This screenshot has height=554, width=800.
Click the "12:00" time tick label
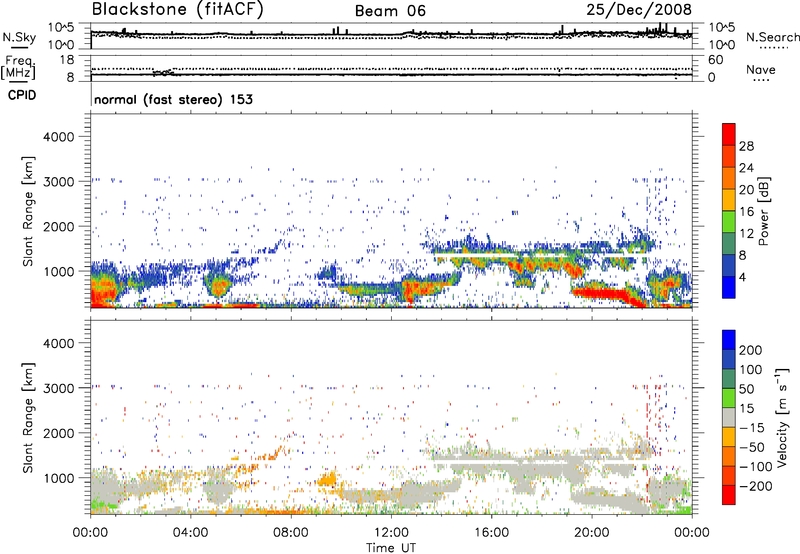pyautogui.click(x=391, y=533)
